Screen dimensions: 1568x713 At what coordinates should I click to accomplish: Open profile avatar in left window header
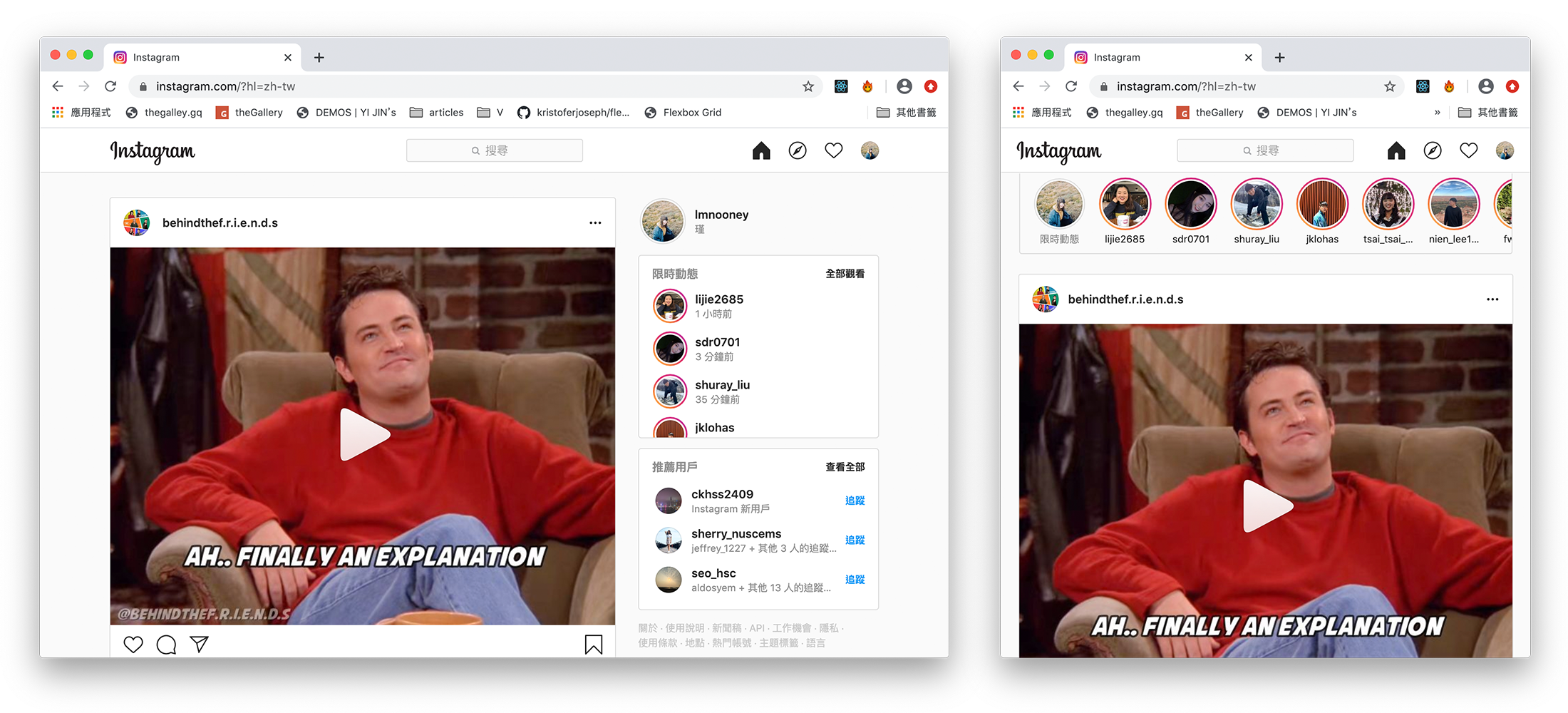pos(870,150)
